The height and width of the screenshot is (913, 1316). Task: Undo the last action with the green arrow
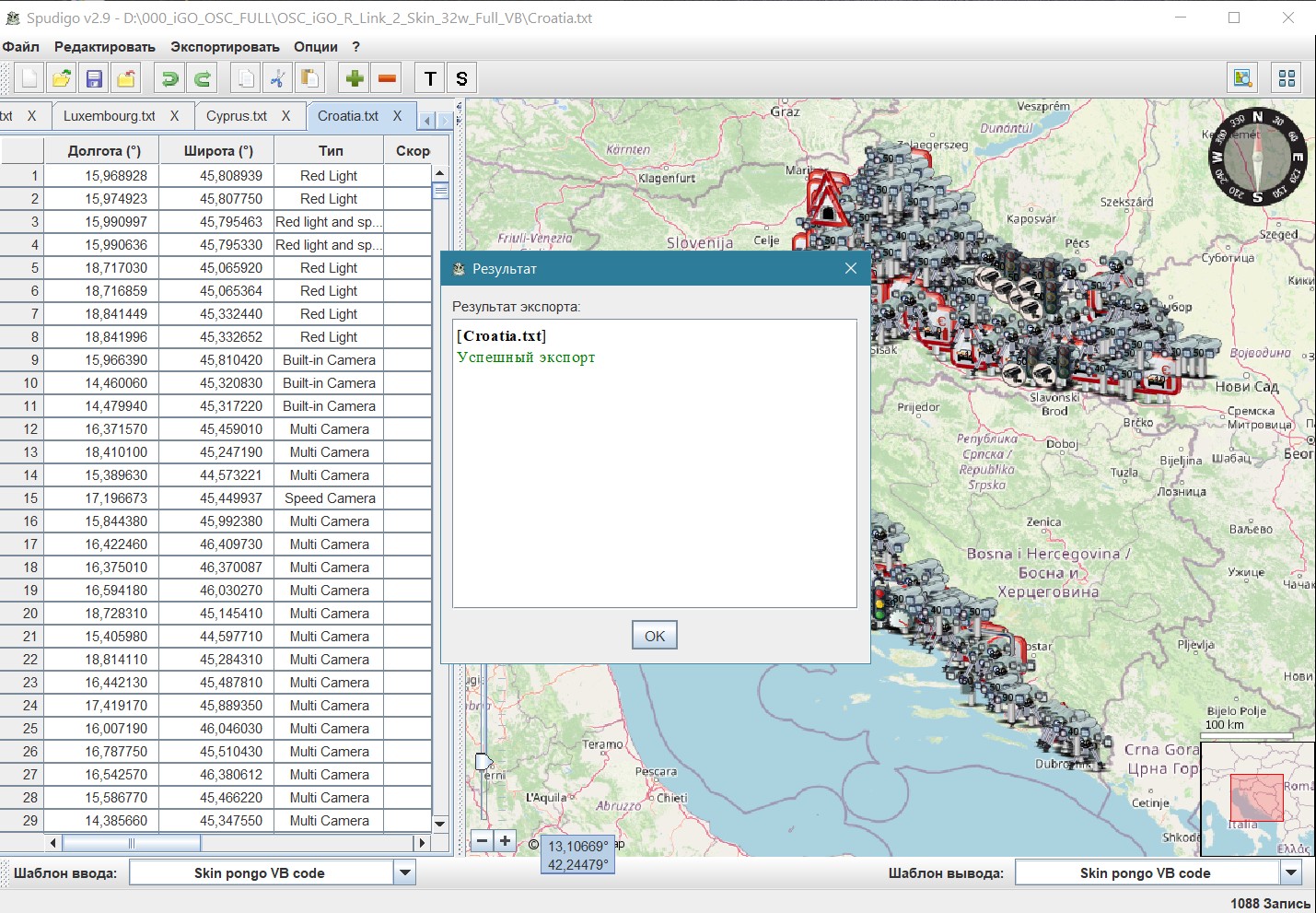coord(169,78)
